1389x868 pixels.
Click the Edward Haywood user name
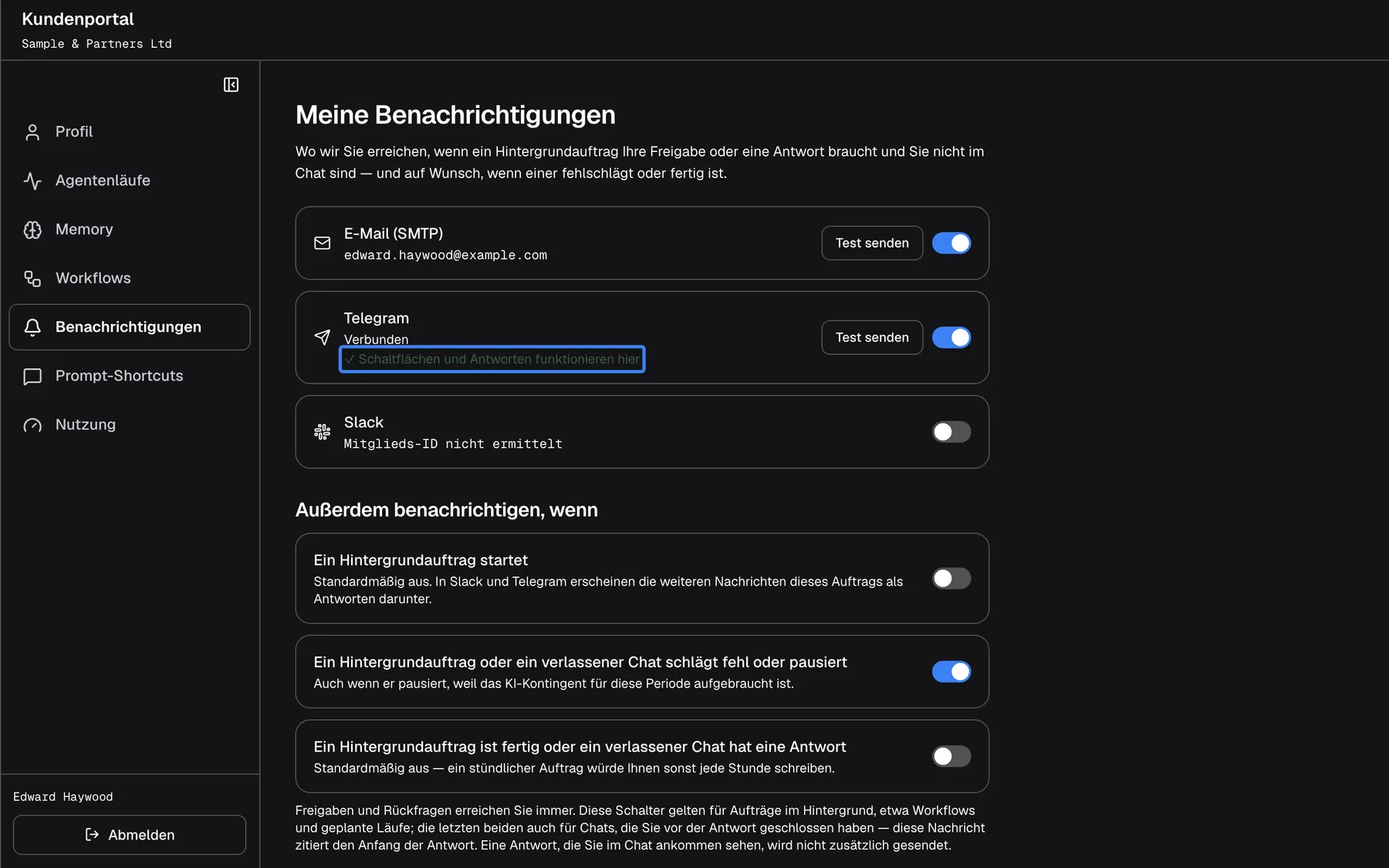tap(63, 797)
